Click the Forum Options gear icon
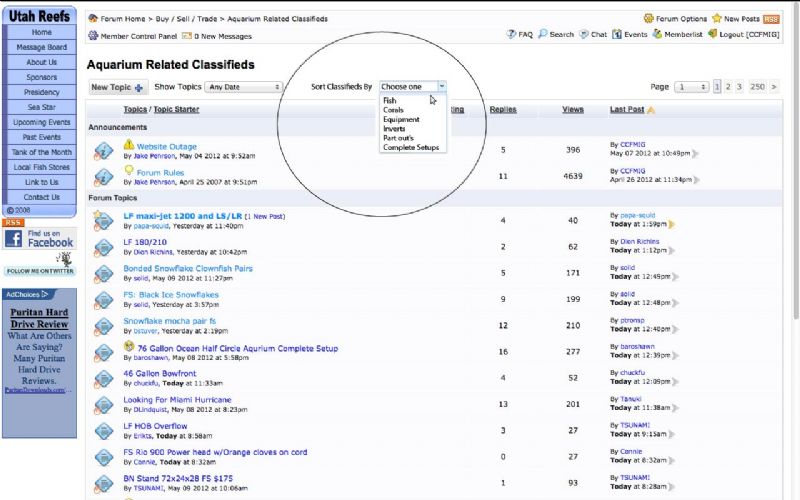Image resolution: width=800 pixels, height=500 pixels. pyautogui.click(x=648, y=19)
